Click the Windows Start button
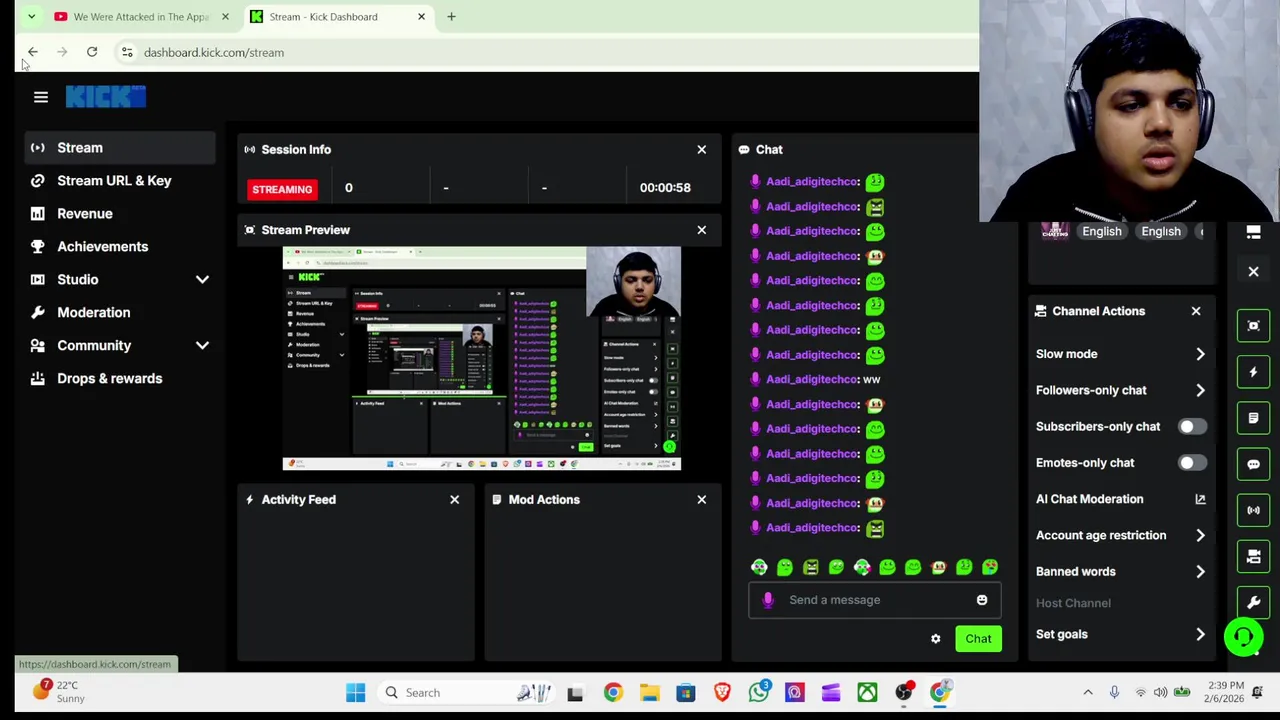 pos(355,692)
